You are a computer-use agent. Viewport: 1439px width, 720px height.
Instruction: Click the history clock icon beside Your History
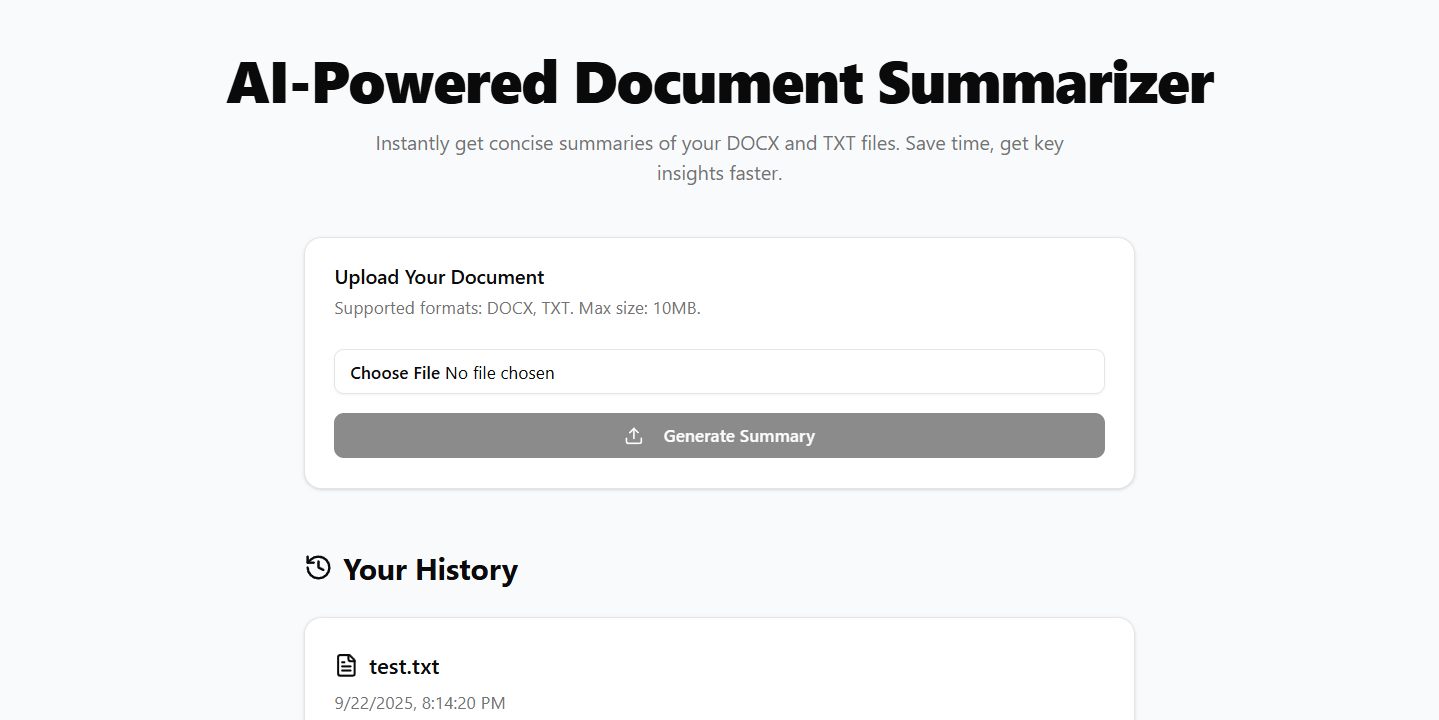[317, 567]
